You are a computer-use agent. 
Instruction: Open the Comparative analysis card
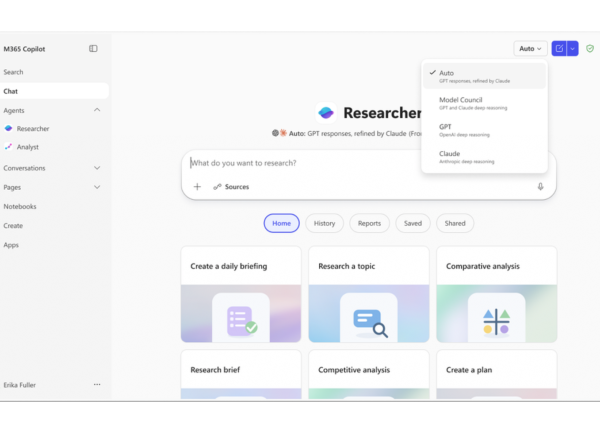(496, 294)
